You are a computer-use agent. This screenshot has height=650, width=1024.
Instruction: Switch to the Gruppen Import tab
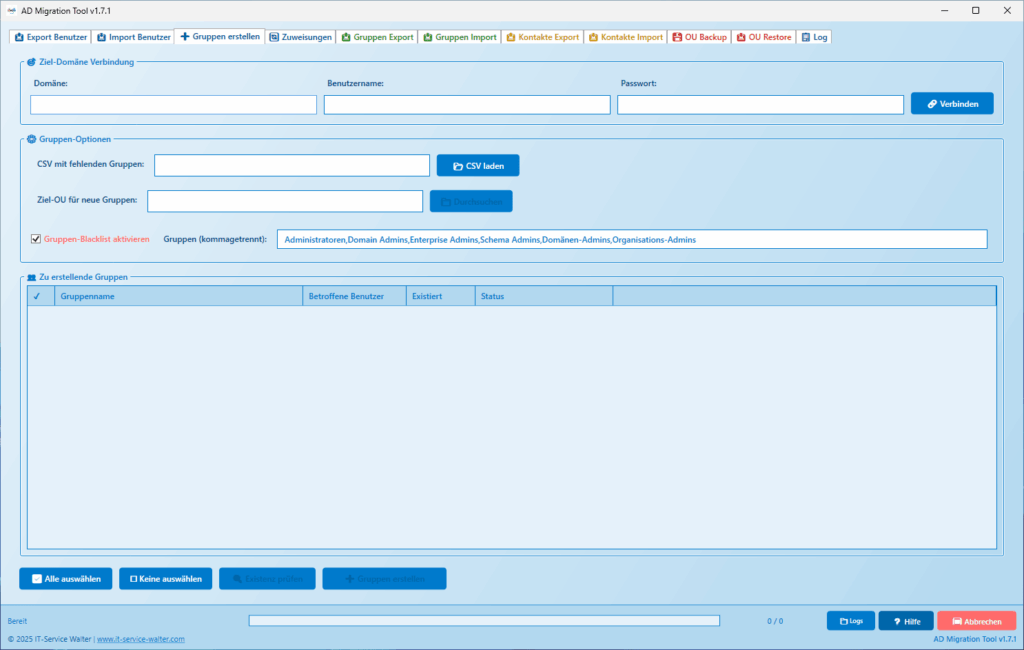click(x=460, y=37)
